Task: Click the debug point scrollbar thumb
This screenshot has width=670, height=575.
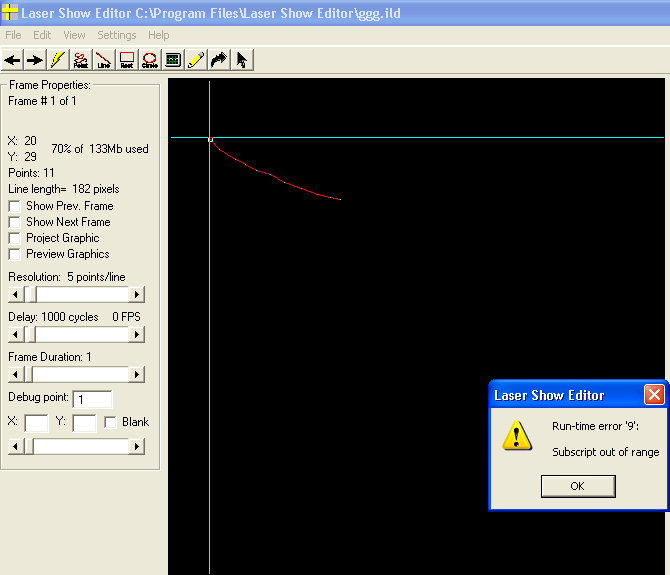Action: click(x=29, y=447)
